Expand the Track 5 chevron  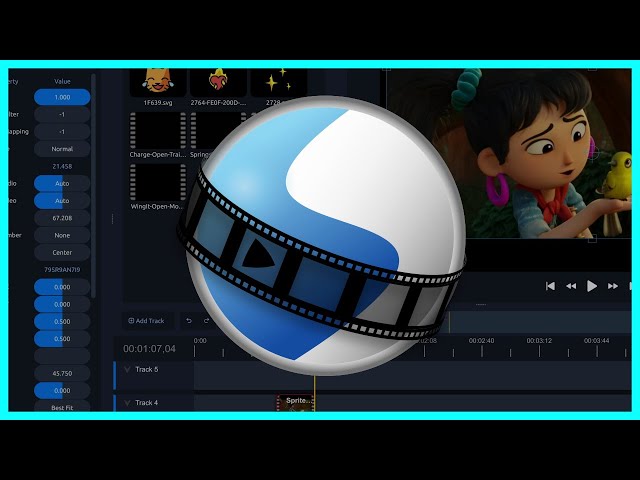click(x=127, y=370)
